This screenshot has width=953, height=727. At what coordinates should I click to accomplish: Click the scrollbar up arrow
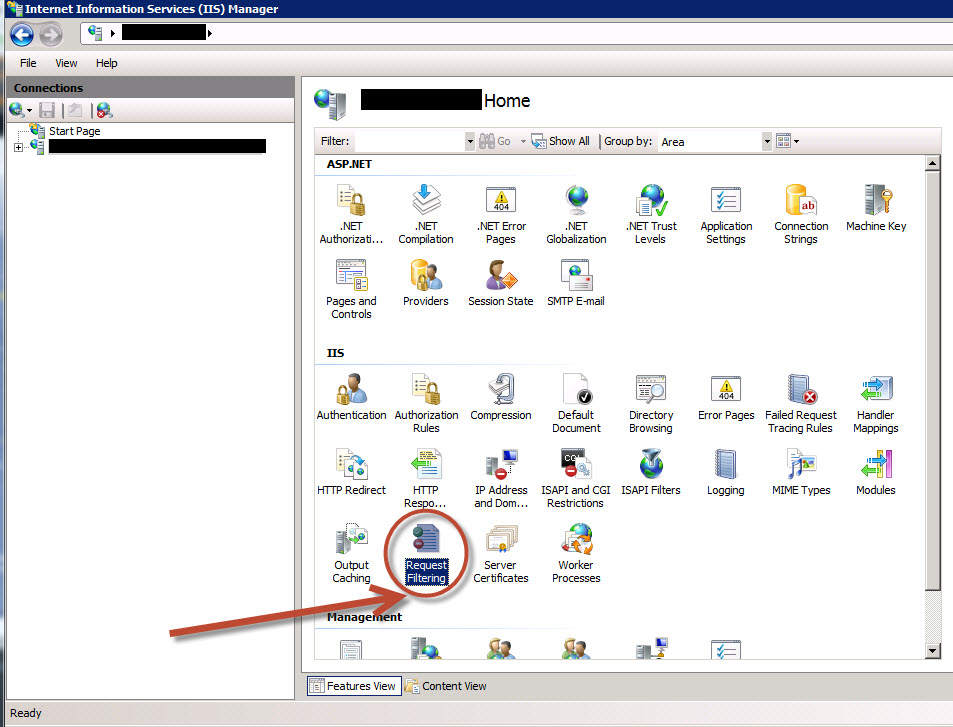933,162
